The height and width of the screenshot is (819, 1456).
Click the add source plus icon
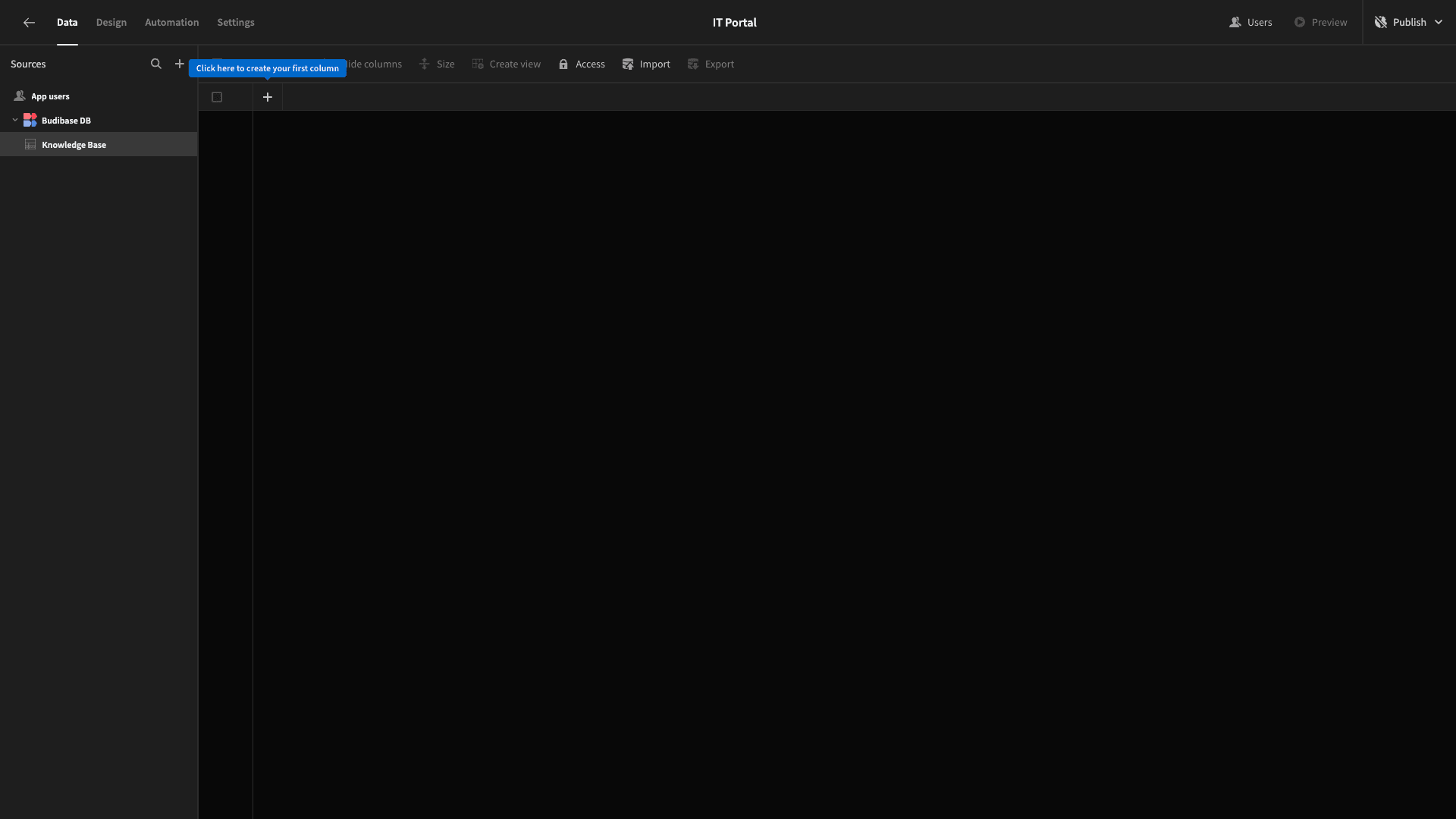180,64
